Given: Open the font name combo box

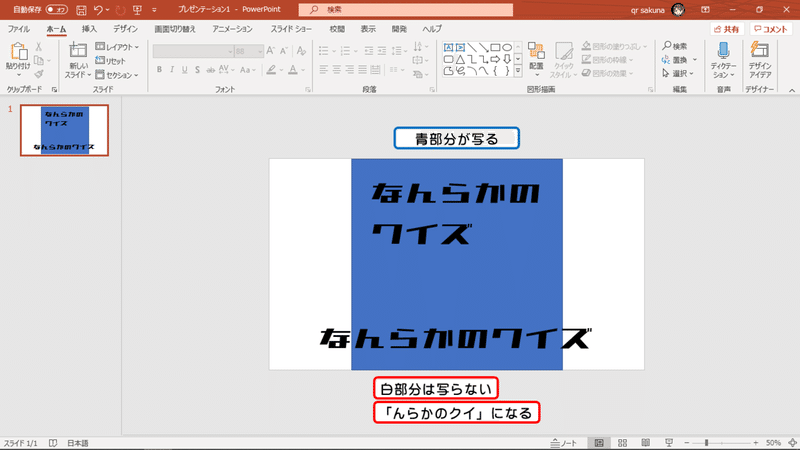Looking at the screenshot, I should 193,51.
